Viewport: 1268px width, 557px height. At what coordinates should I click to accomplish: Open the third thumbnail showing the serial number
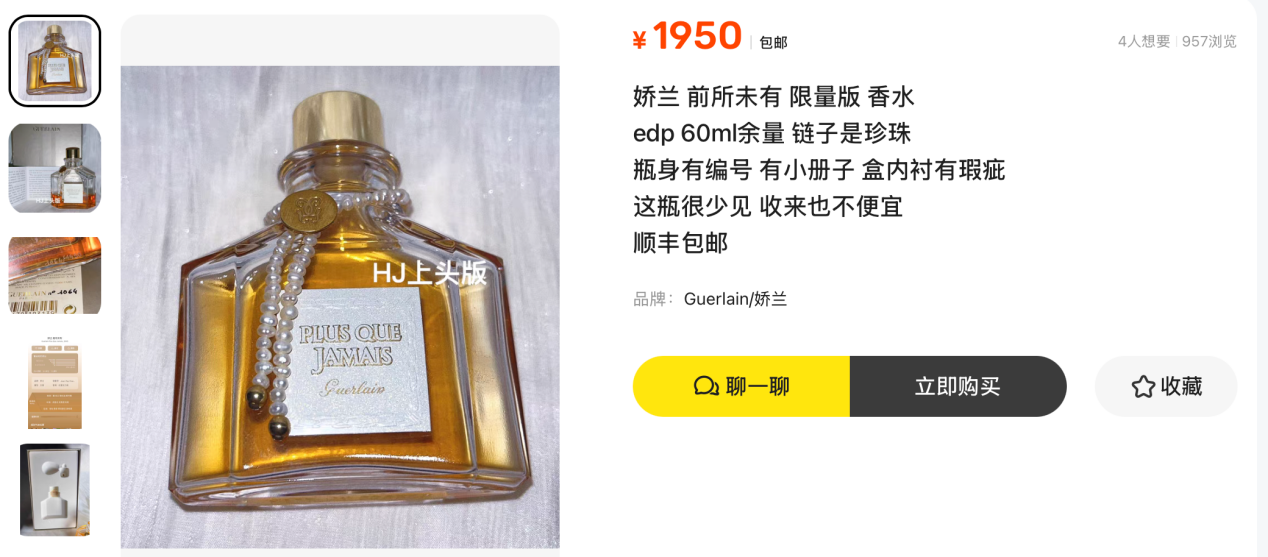tap(55, 275)
